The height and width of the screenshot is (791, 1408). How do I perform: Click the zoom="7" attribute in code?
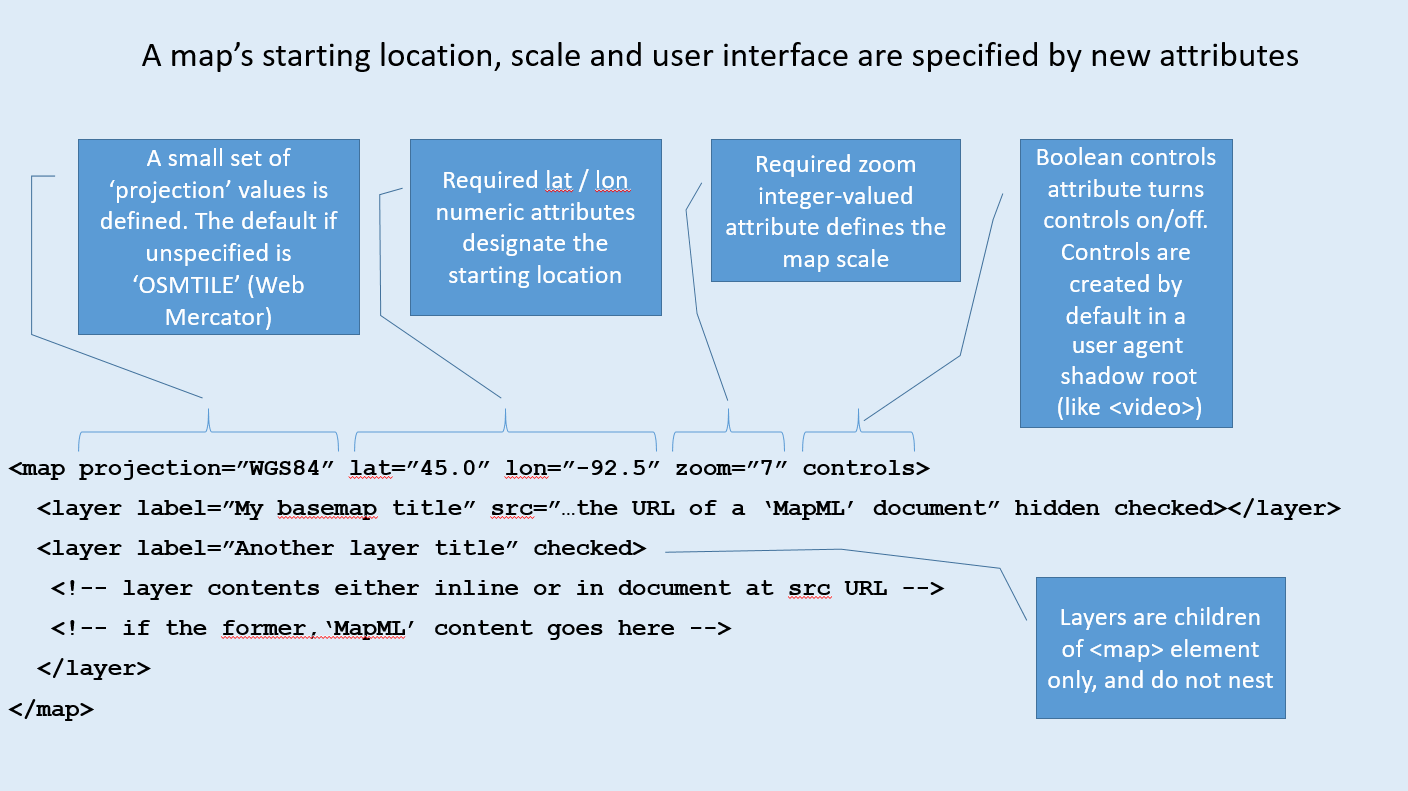point(732,468)
